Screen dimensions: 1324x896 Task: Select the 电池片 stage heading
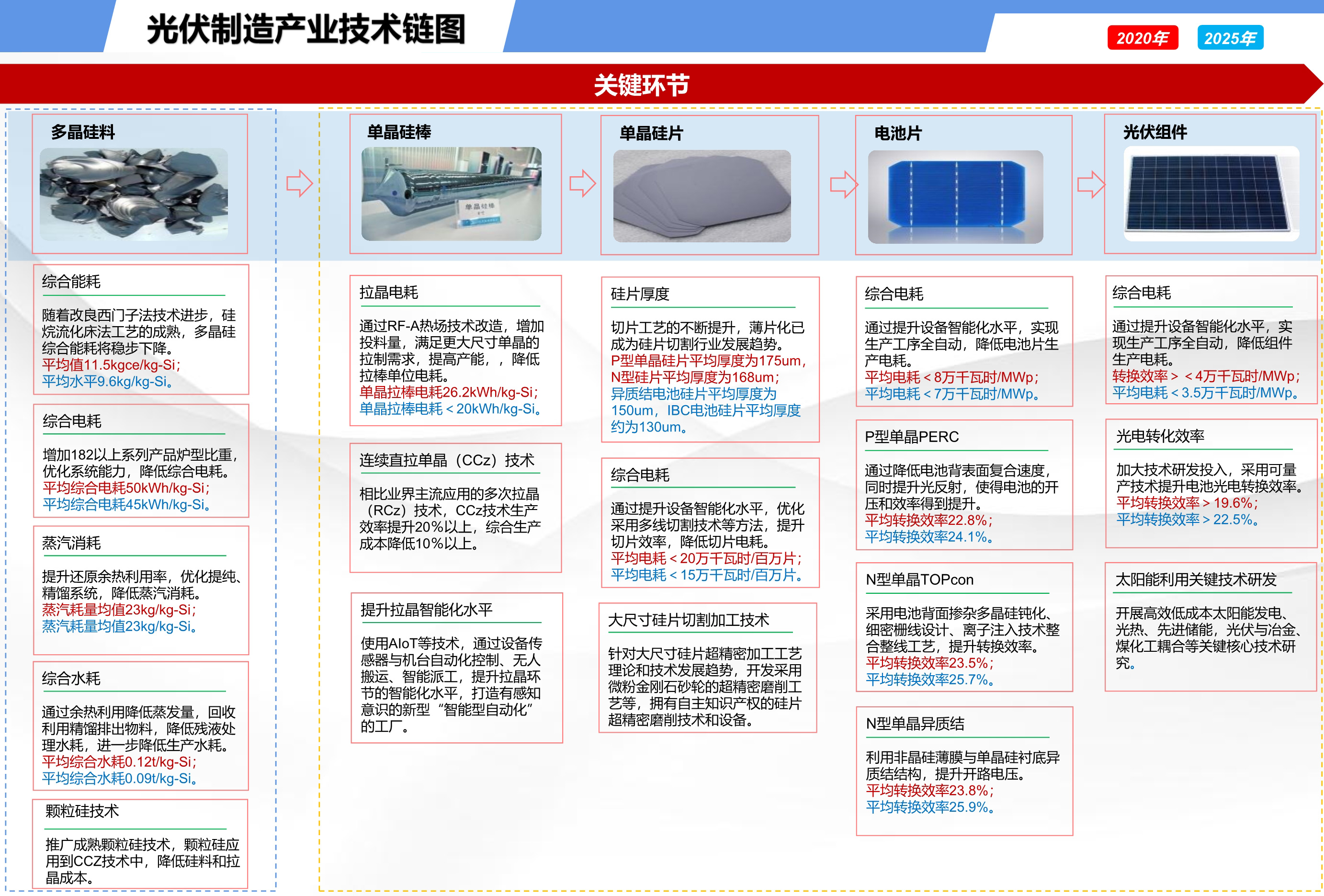[x=898, y=133]
